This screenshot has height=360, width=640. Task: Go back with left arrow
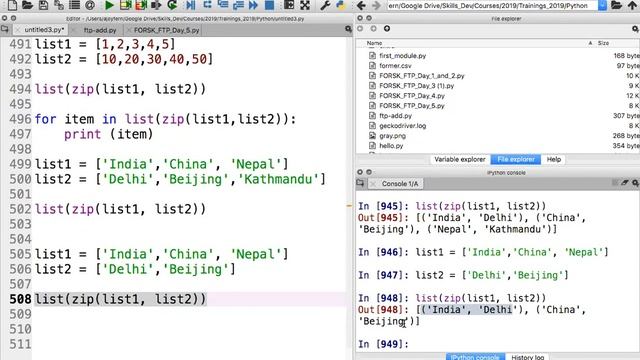tap(361, 5)
